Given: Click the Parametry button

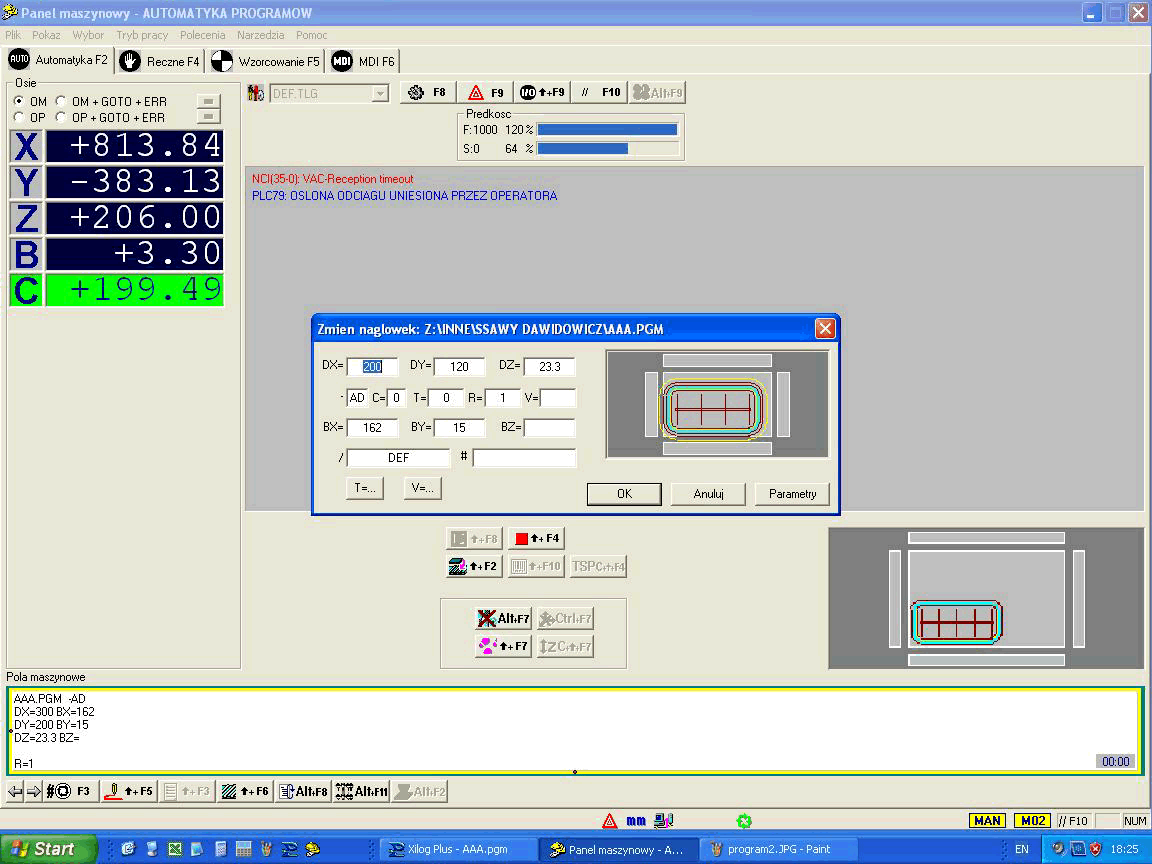Looking at the screenshot, I should 792,494.
